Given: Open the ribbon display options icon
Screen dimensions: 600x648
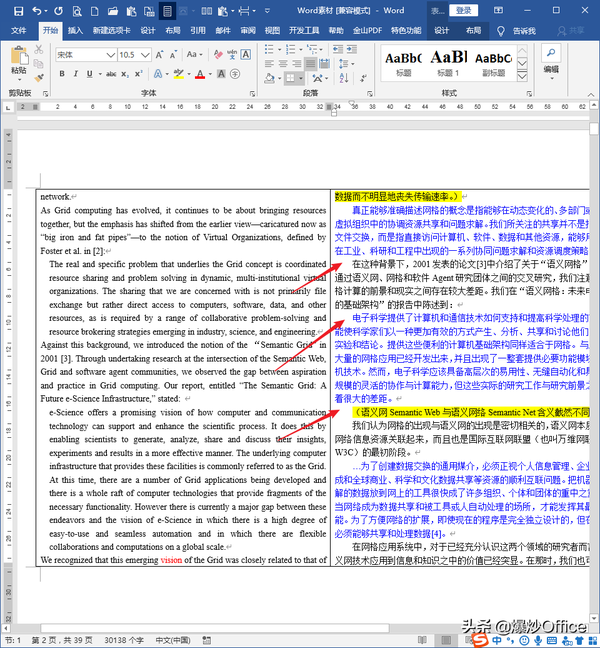Looking at the screenshot, I should click(499, 10).
